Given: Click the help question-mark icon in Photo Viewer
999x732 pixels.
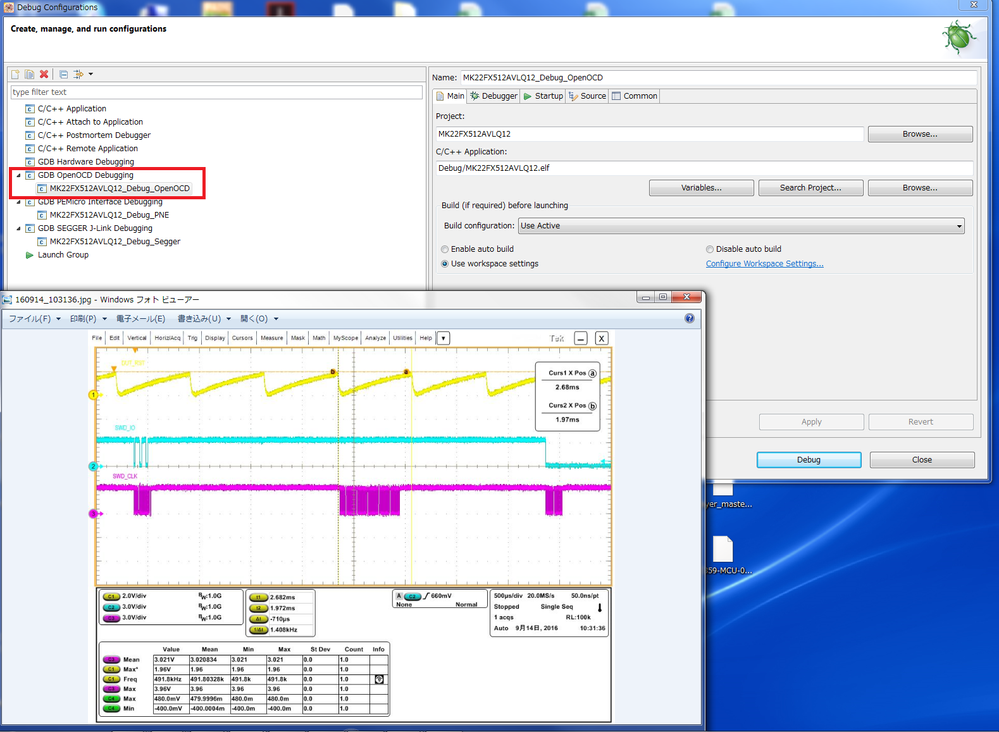Looking at the screenshot, I should tap(689, 318).
